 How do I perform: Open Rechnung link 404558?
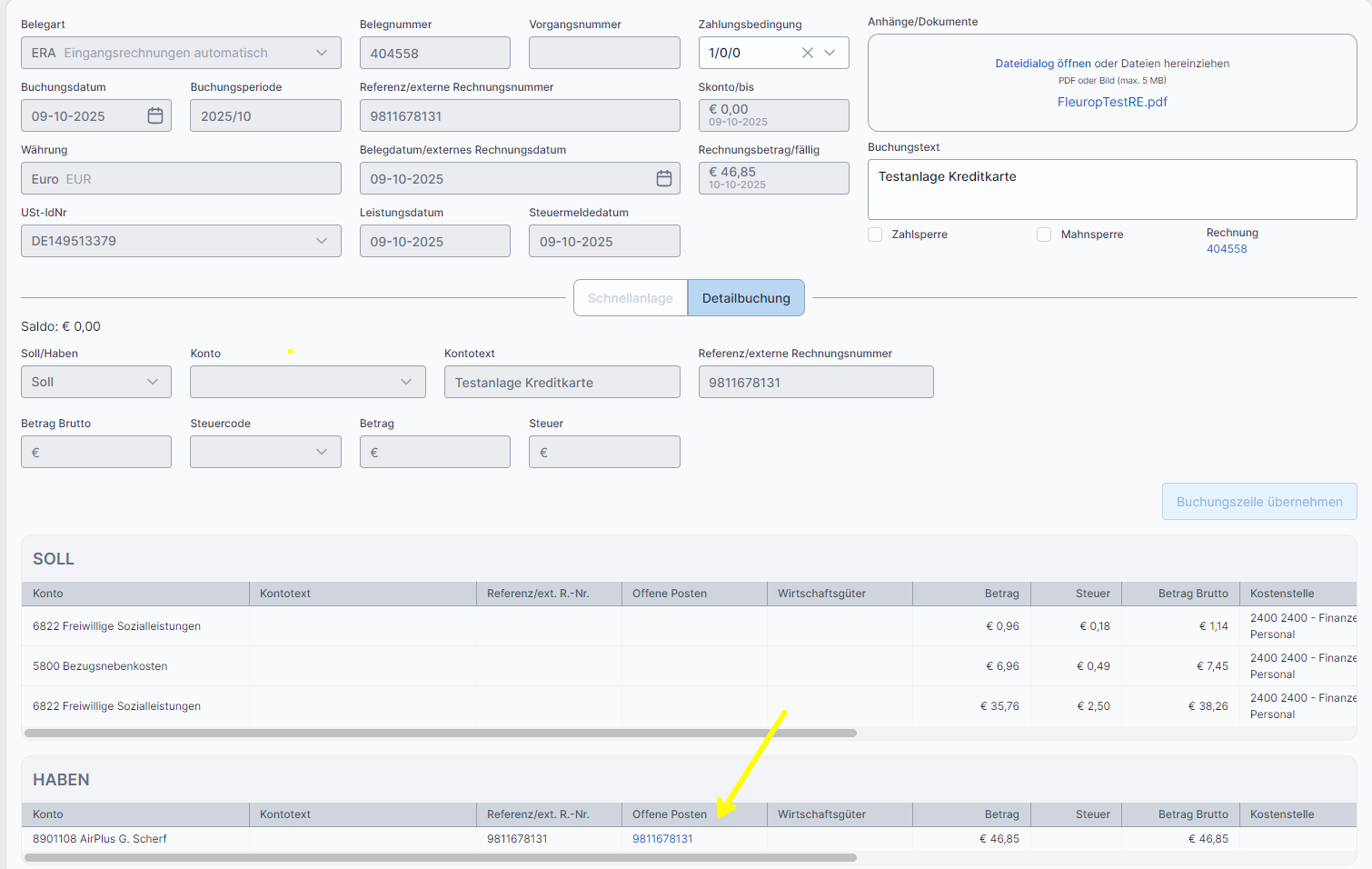click(x=1226, y=249)
